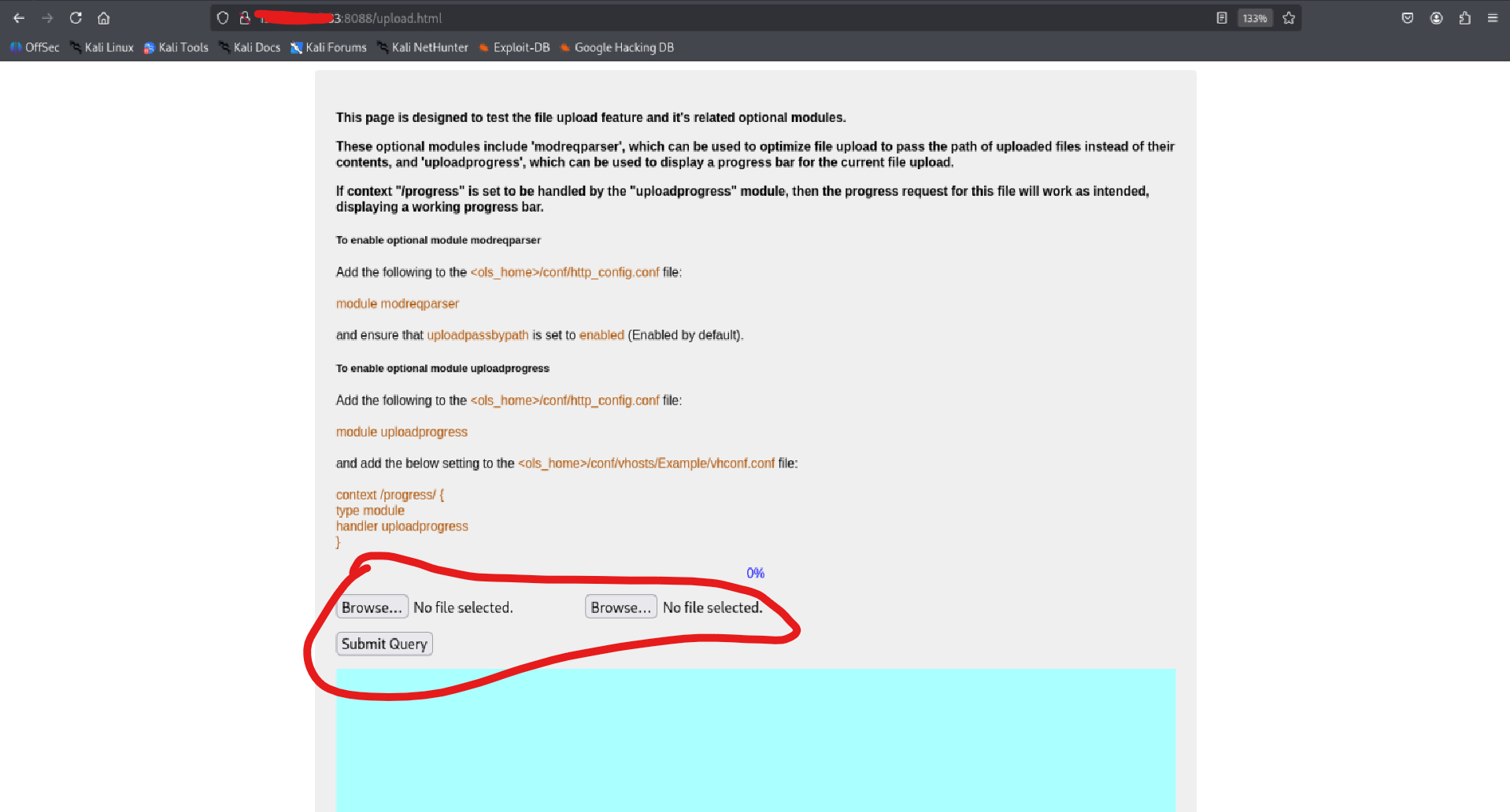The height and width of the screenshot is (812, 1510).
Task: Open the Exploit-DB bookmark
Action: pyautogui.click(x=514, y=47)
